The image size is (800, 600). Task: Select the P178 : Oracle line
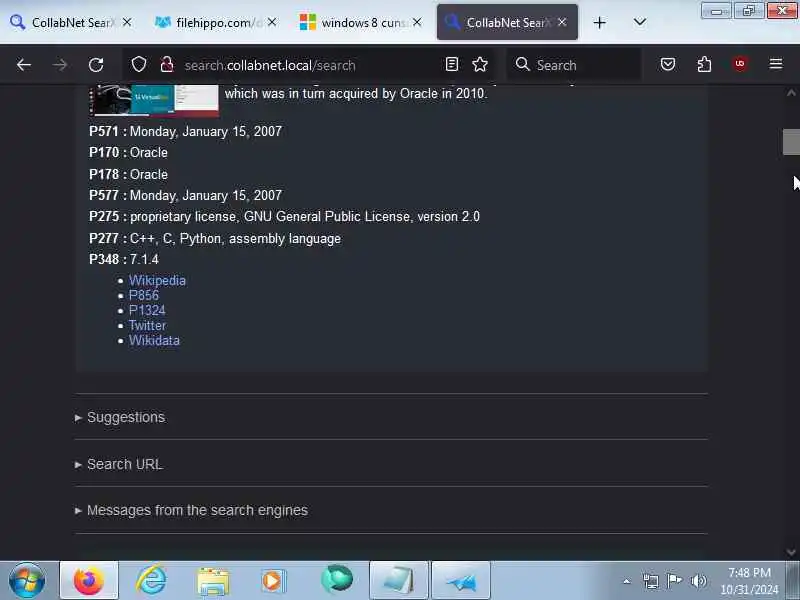pyautogui.click(x=128, y=174)
